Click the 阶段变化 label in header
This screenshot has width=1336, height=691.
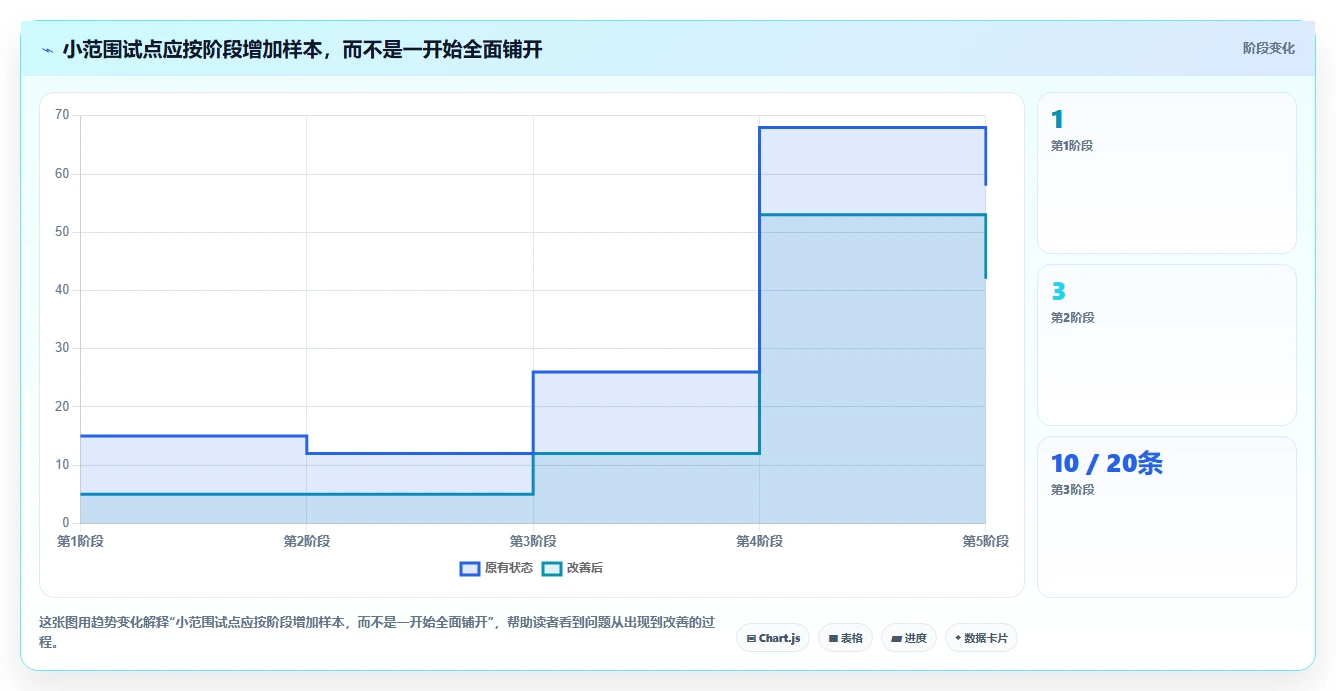1268,48
